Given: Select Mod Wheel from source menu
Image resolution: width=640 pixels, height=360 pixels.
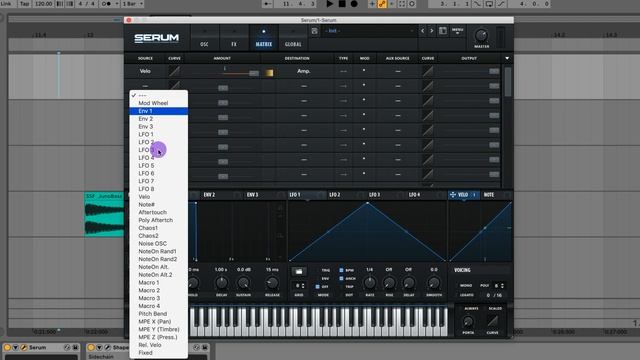Looking at the screenshot, I should pyautogui.click(x=158, y=103).
